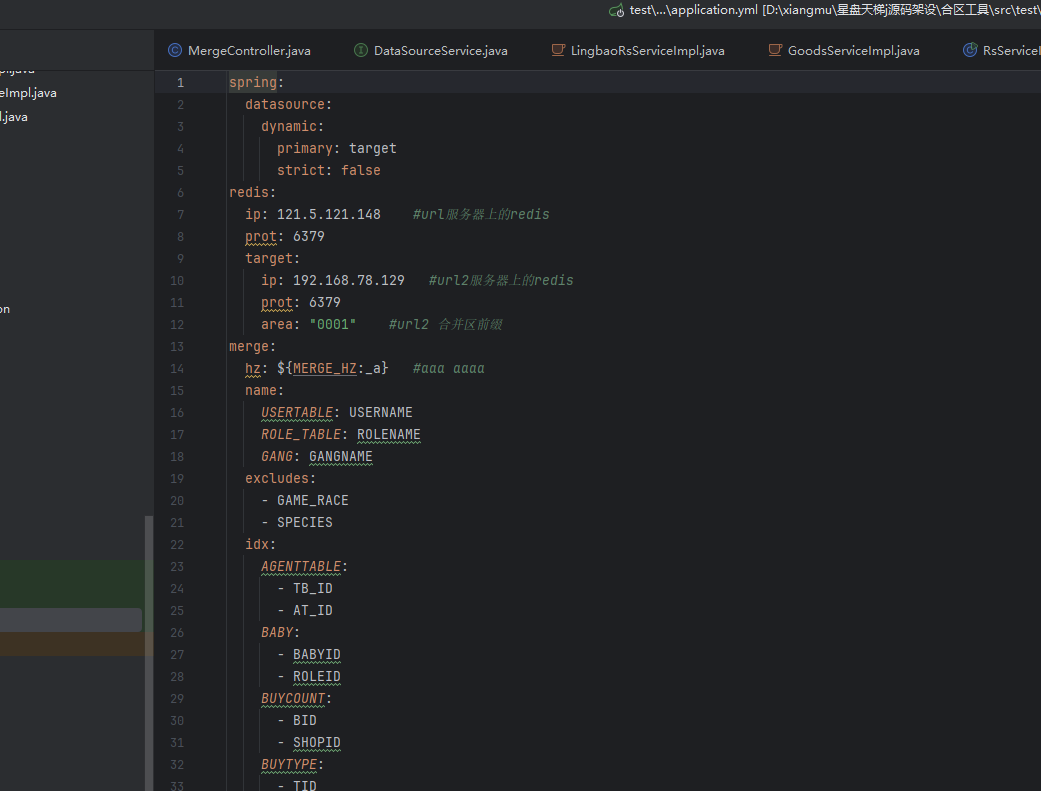Click the IP value 192.168.78.129
The height and width of the screenshot is (791, 1041).
[349, 280]
